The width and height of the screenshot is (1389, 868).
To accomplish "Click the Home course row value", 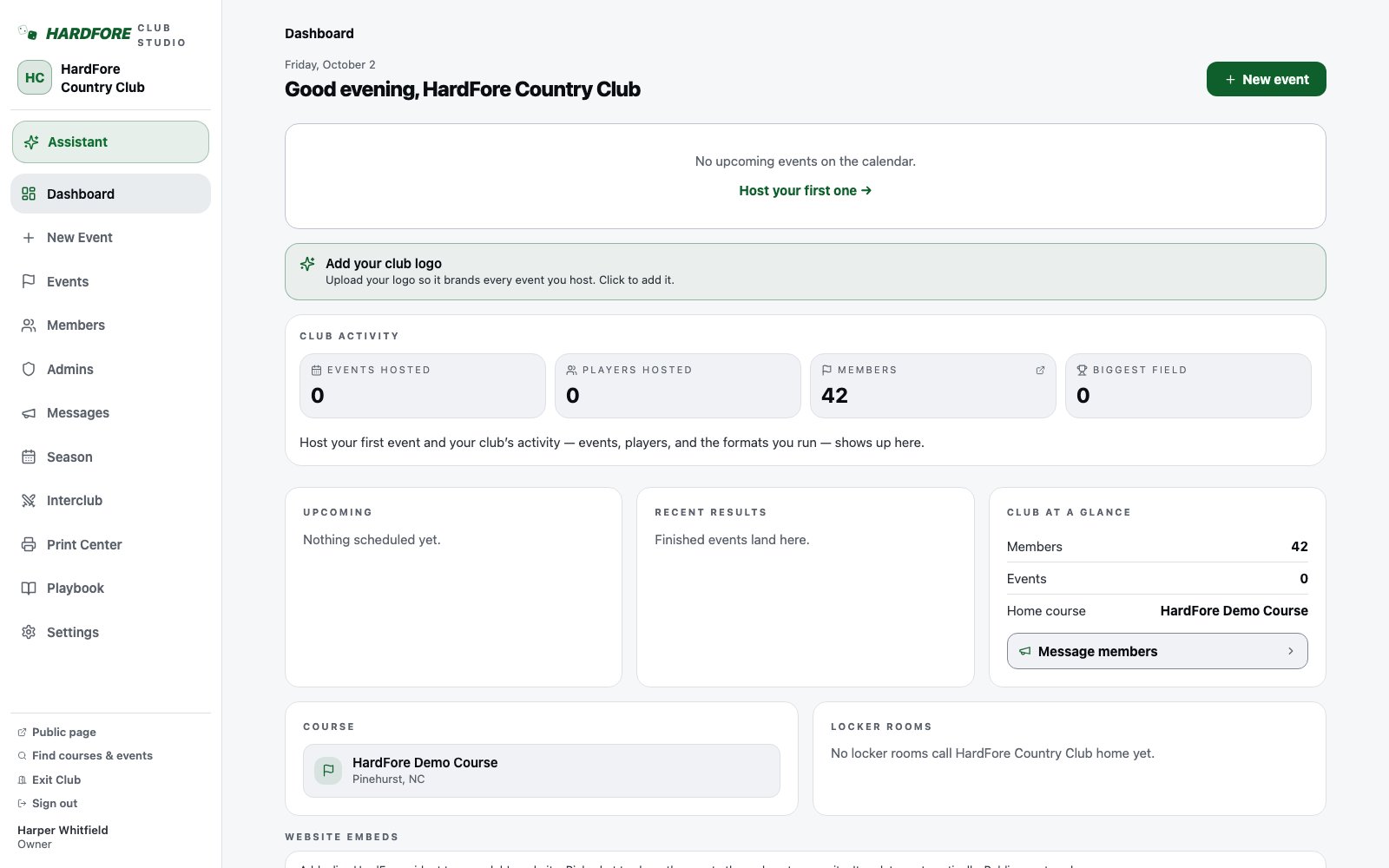I will pos(1234,611).
